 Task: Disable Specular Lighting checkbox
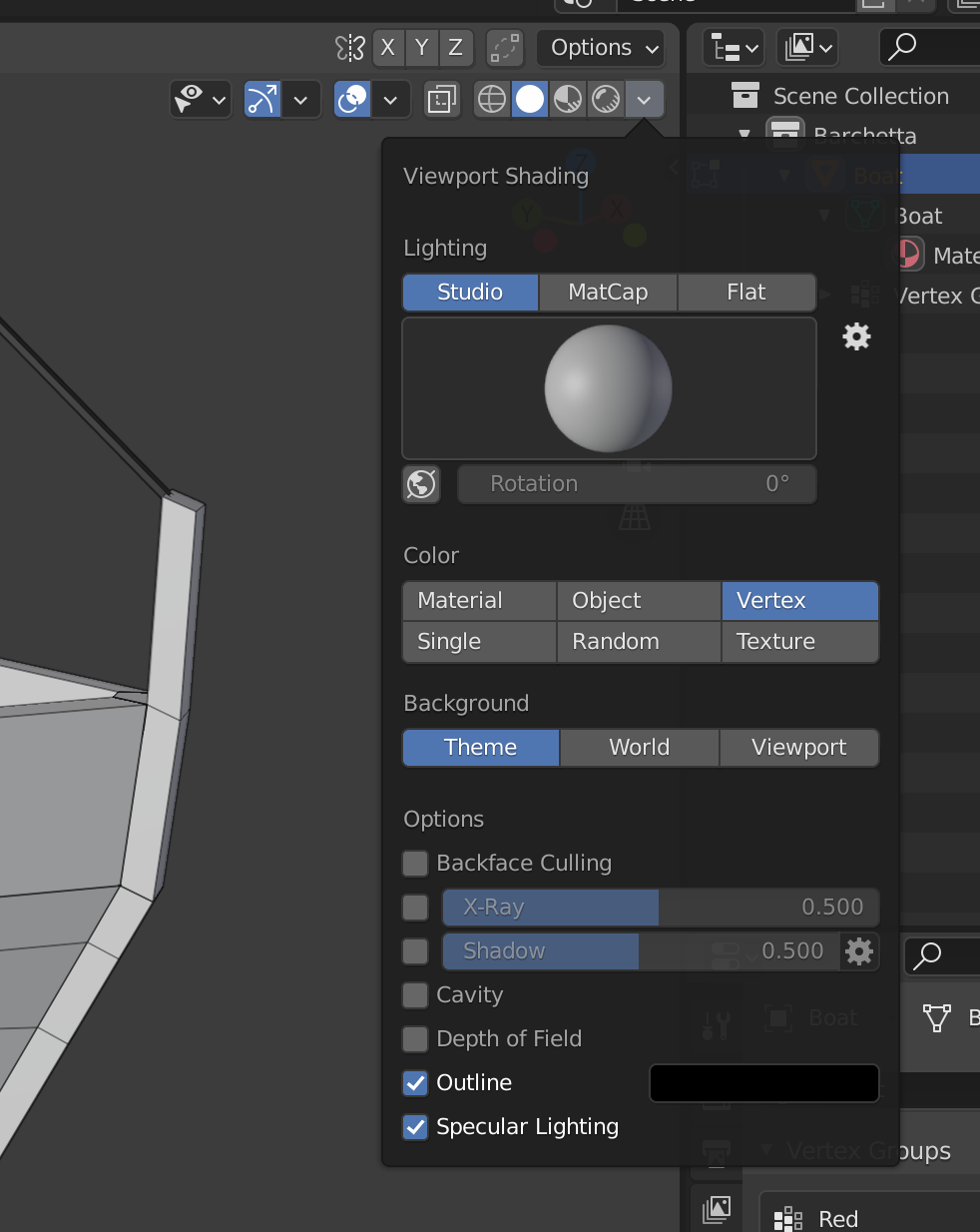pos(415,1126)
